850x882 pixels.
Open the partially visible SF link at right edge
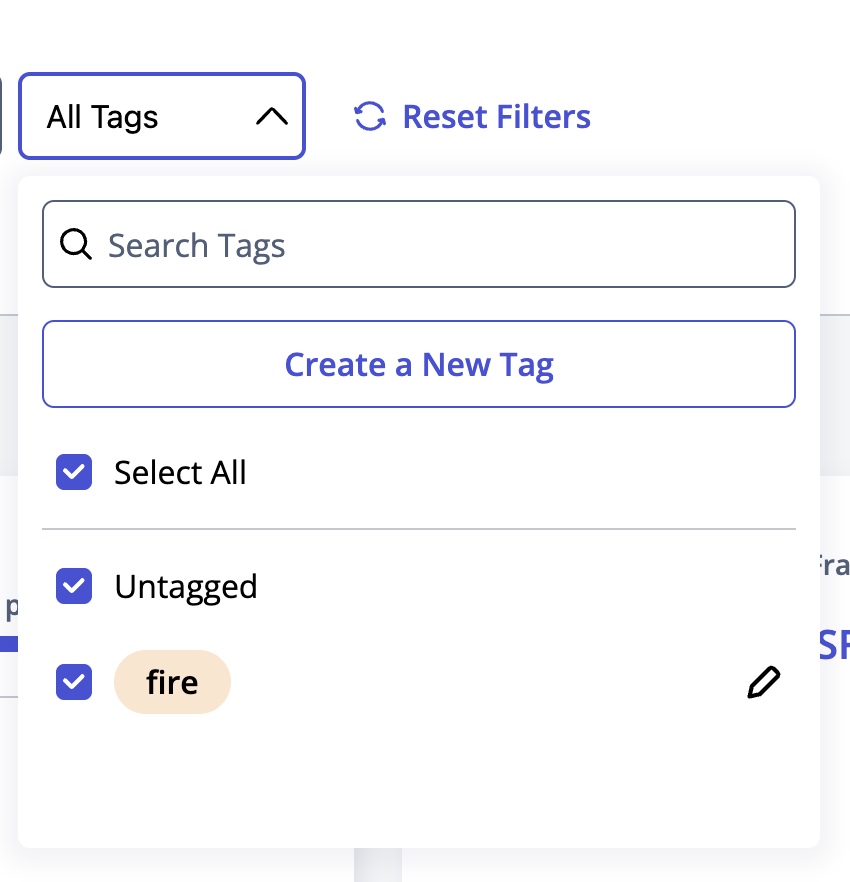tap(834, 645)
